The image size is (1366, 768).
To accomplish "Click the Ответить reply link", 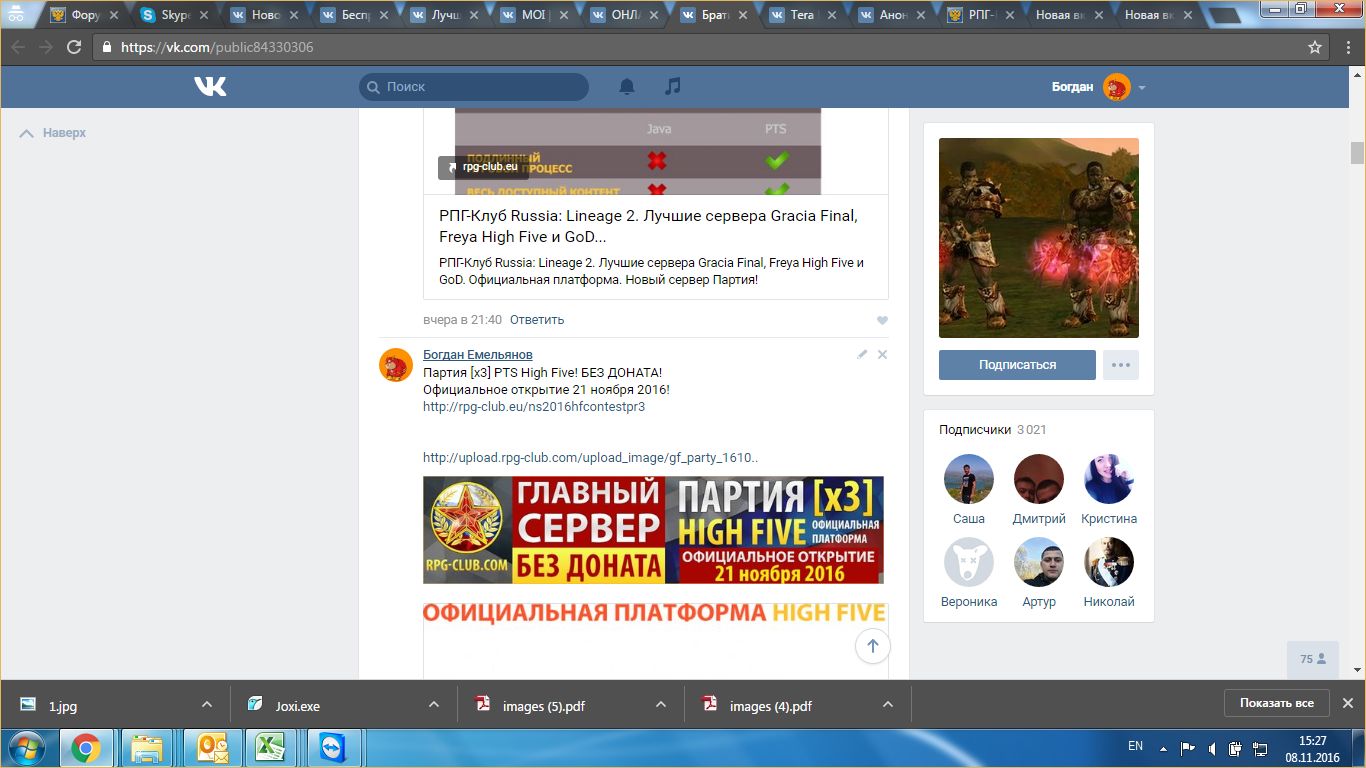I will coord(536,320).
